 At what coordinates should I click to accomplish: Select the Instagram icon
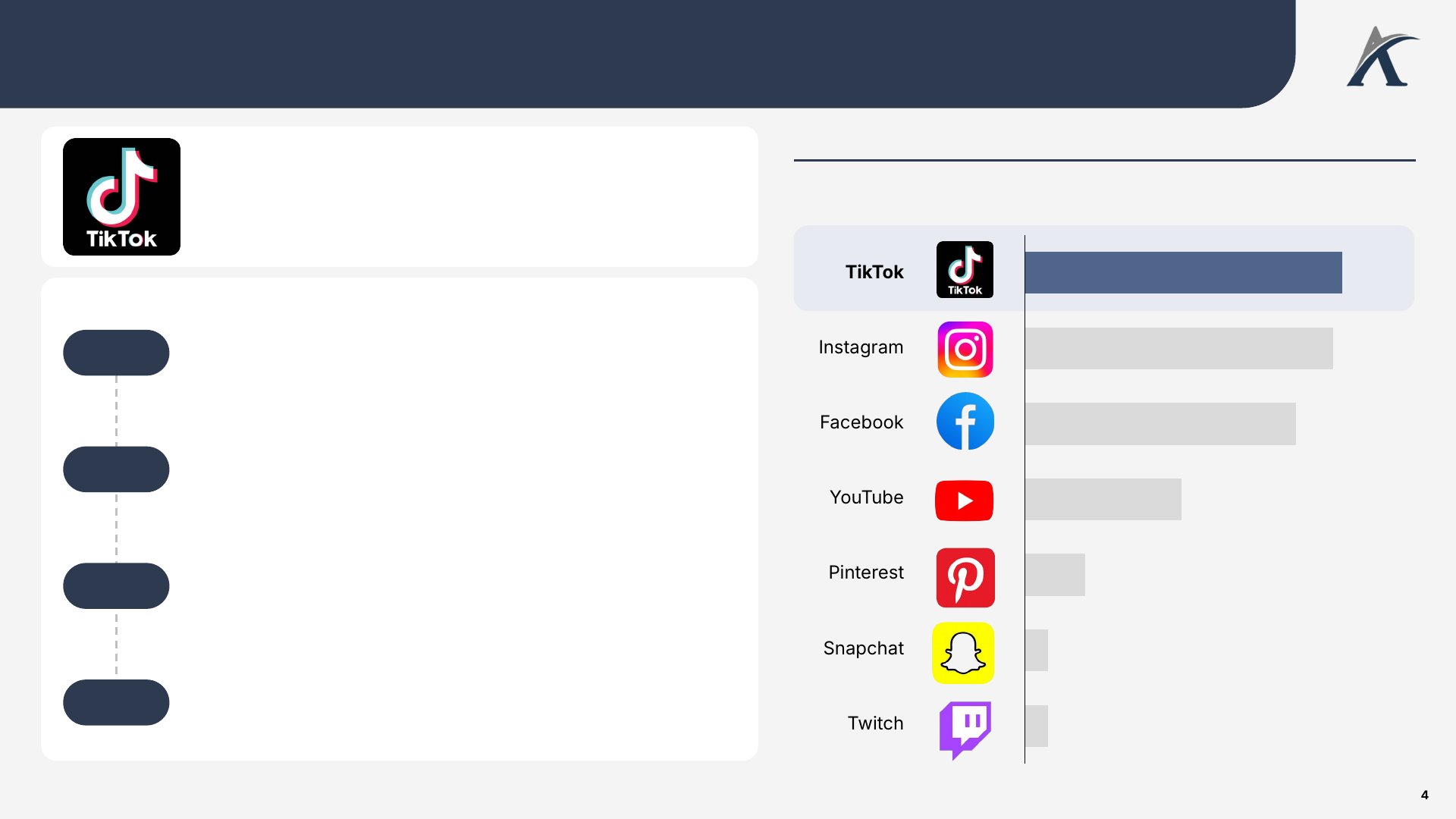point(965,350)
